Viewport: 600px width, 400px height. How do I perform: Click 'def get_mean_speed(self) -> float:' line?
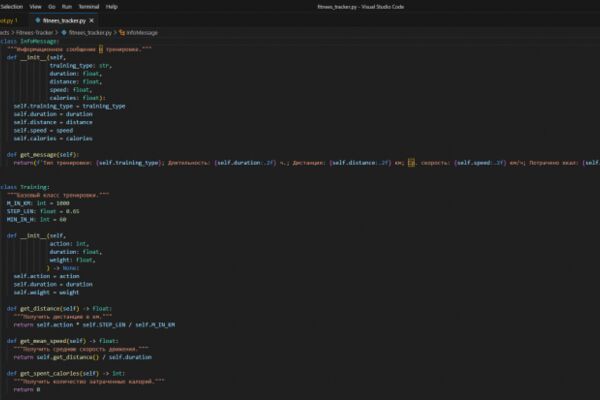coord(62,341)
